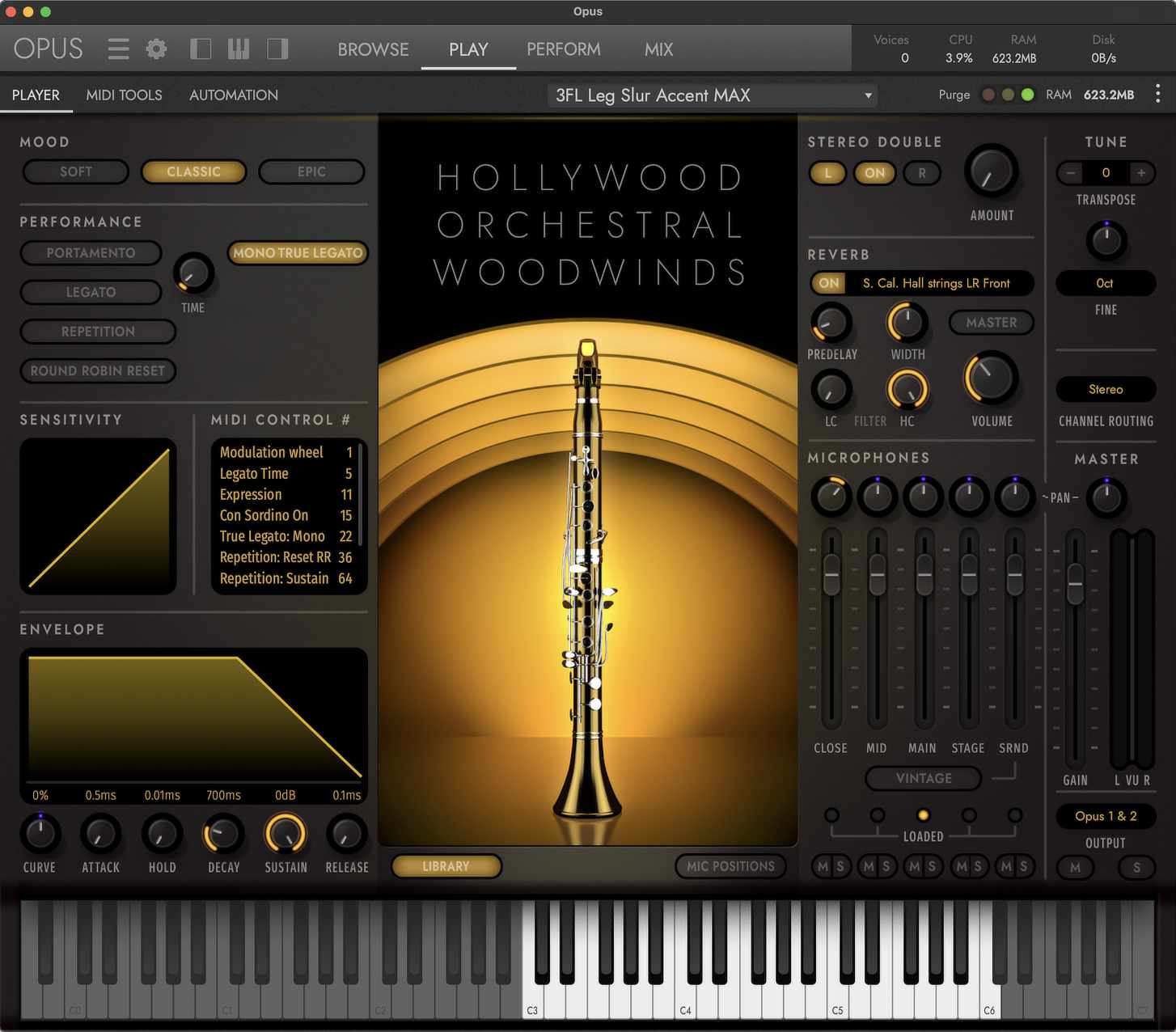The image size is (1176, 1032).
Task: Click the reverb Predelay knob
Action: [831, 323]
